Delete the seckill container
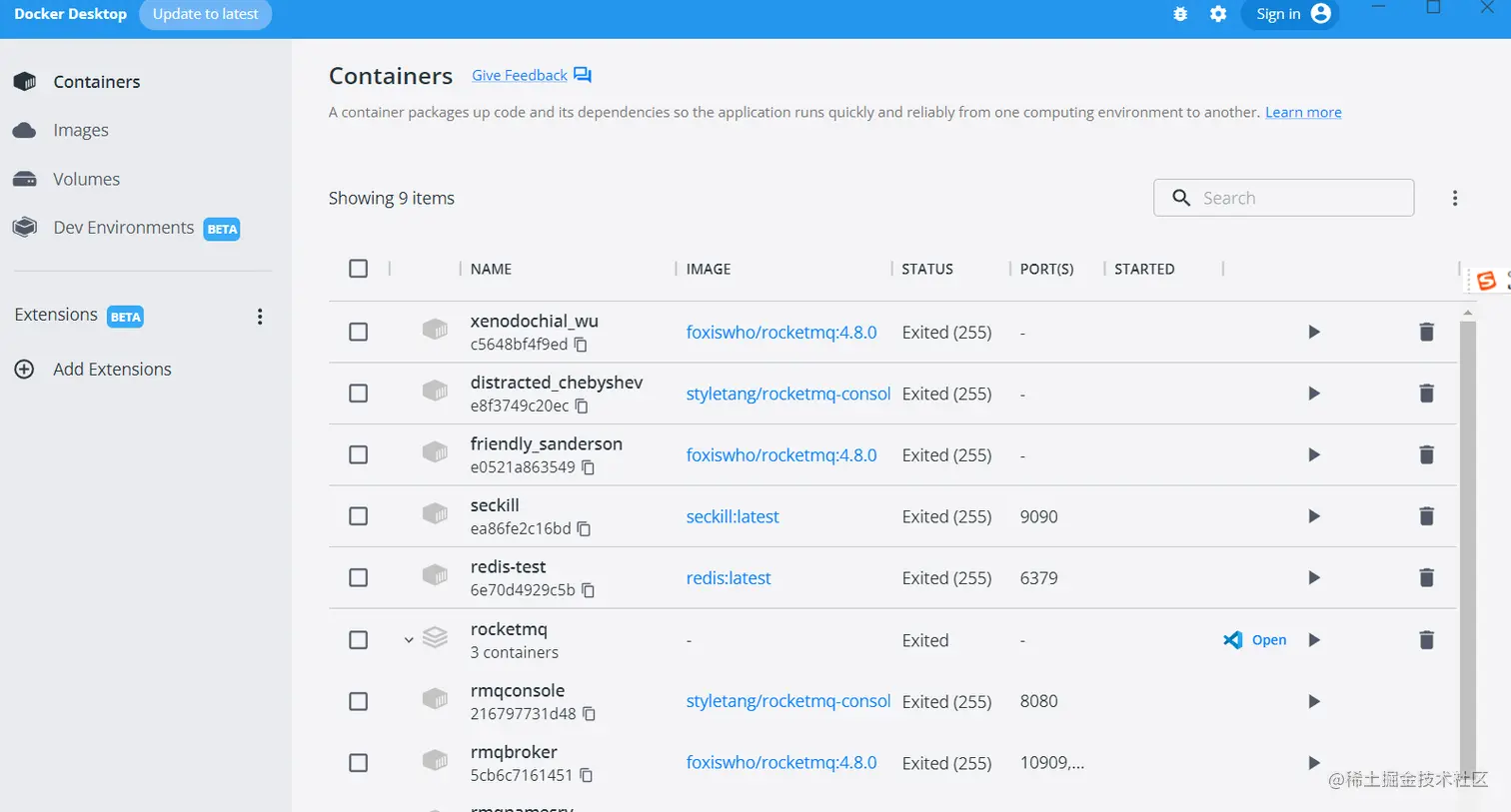This screenshot has width=1511, height=812. 1427,516
